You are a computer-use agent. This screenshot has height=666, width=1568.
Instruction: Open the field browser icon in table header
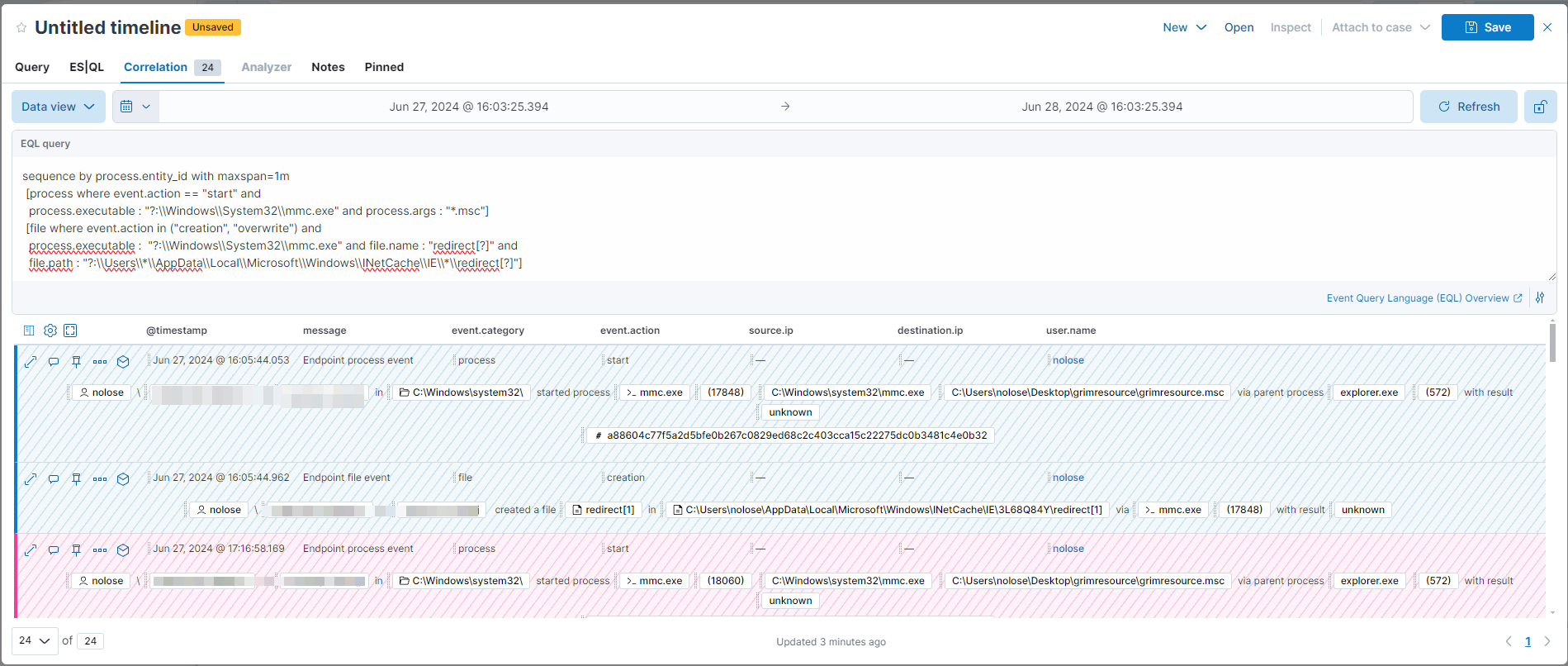tap(29, 331)
